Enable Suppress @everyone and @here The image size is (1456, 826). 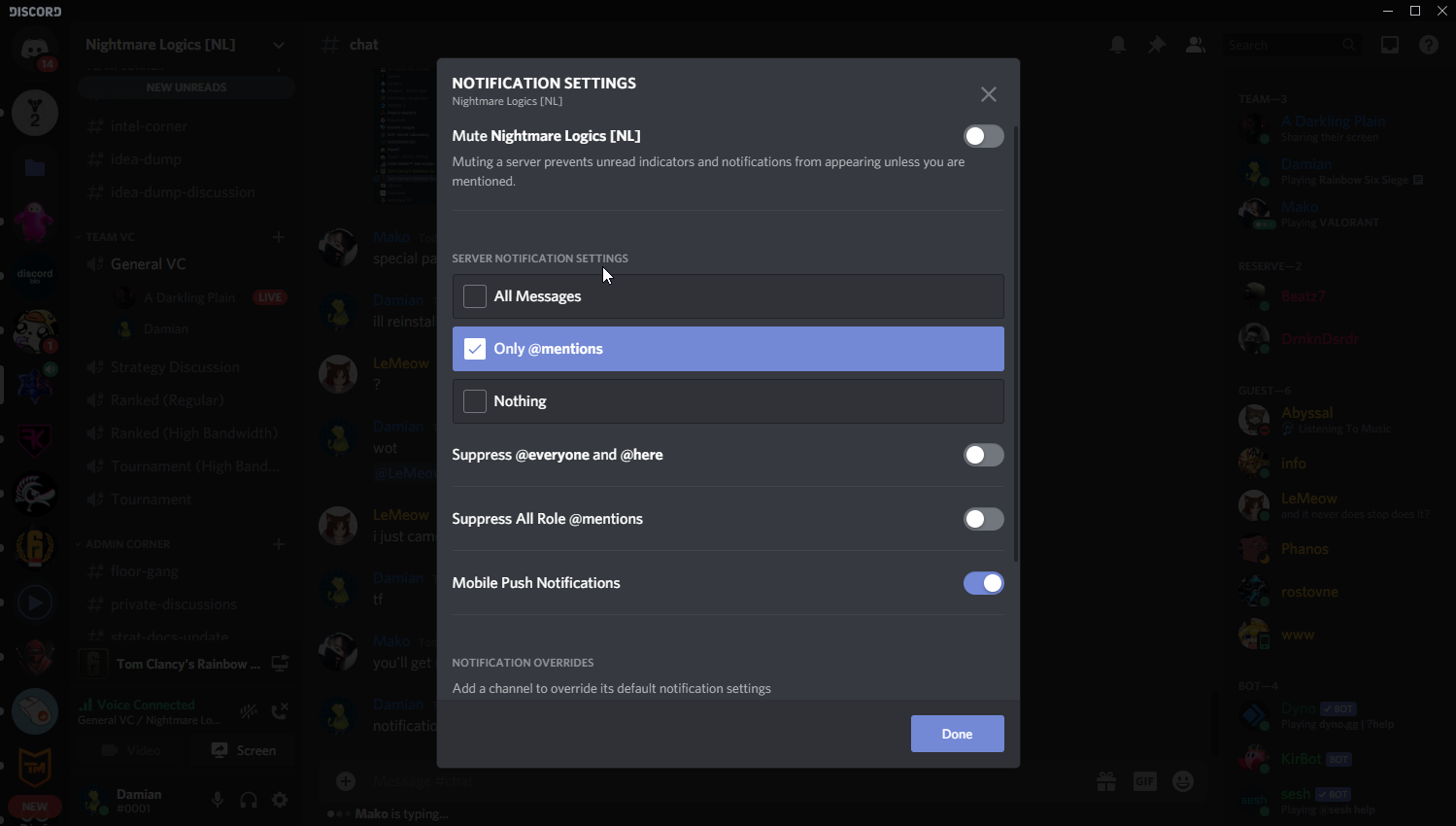pos(983,455)
